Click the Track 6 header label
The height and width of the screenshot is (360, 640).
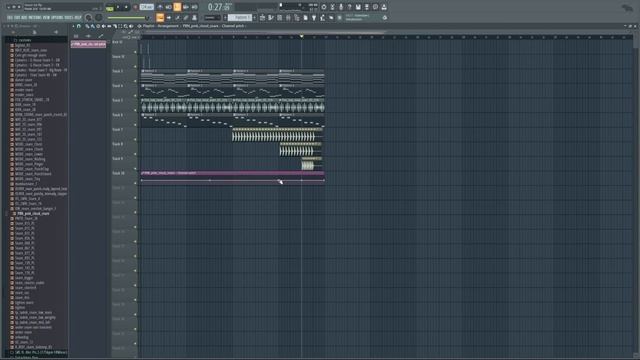(x=118, y=115)
